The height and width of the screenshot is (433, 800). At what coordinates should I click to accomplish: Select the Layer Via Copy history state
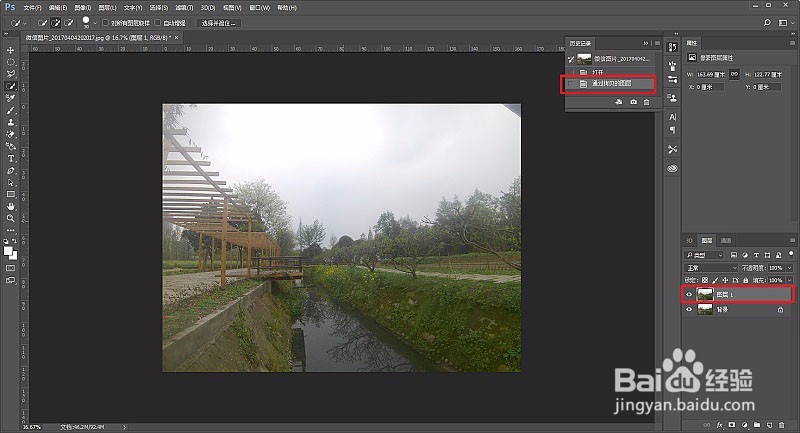[611, 84]
